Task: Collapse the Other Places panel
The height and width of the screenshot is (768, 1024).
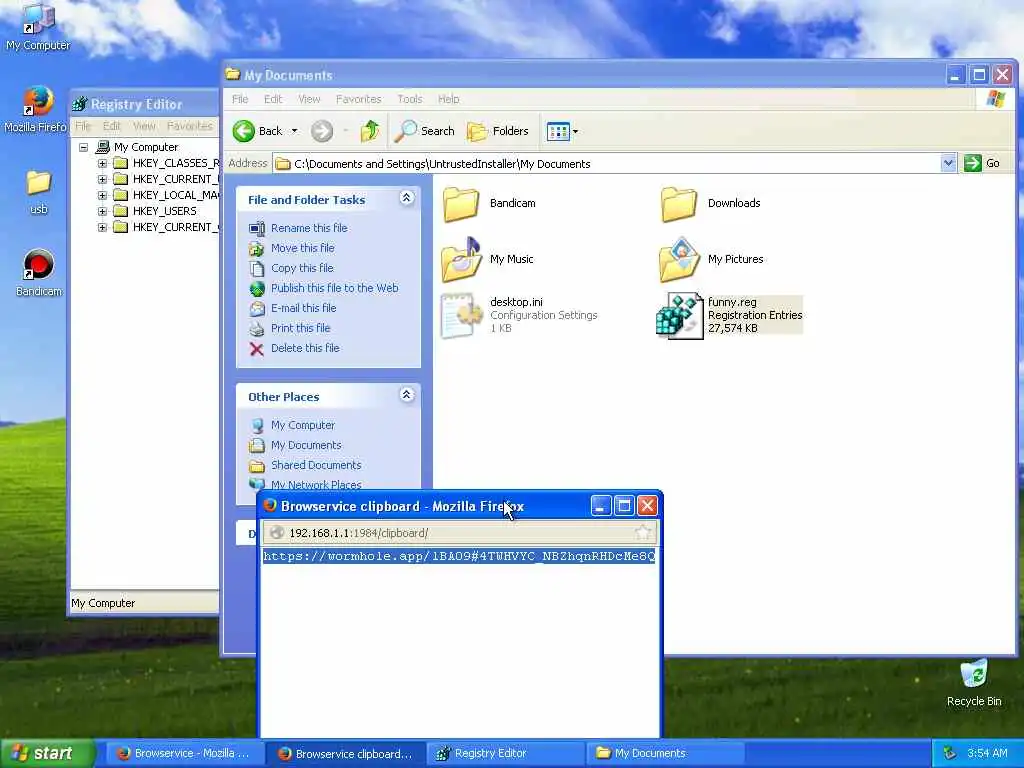Action: pyautogui.click(x=406, y=394)
